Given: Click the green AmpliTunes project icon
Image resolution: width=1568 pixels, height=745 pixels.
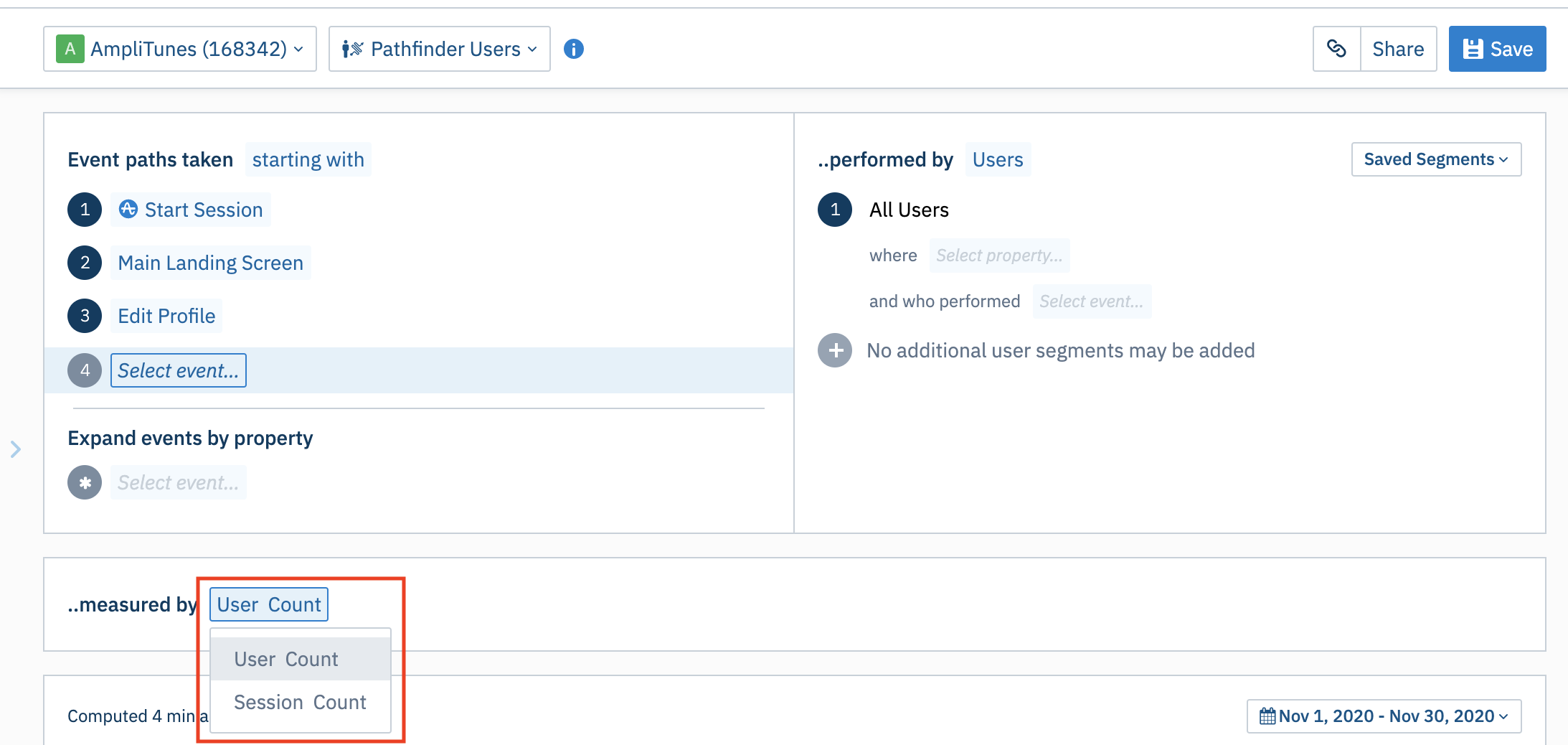Looking at the screenshot, I should click(70, 49).
